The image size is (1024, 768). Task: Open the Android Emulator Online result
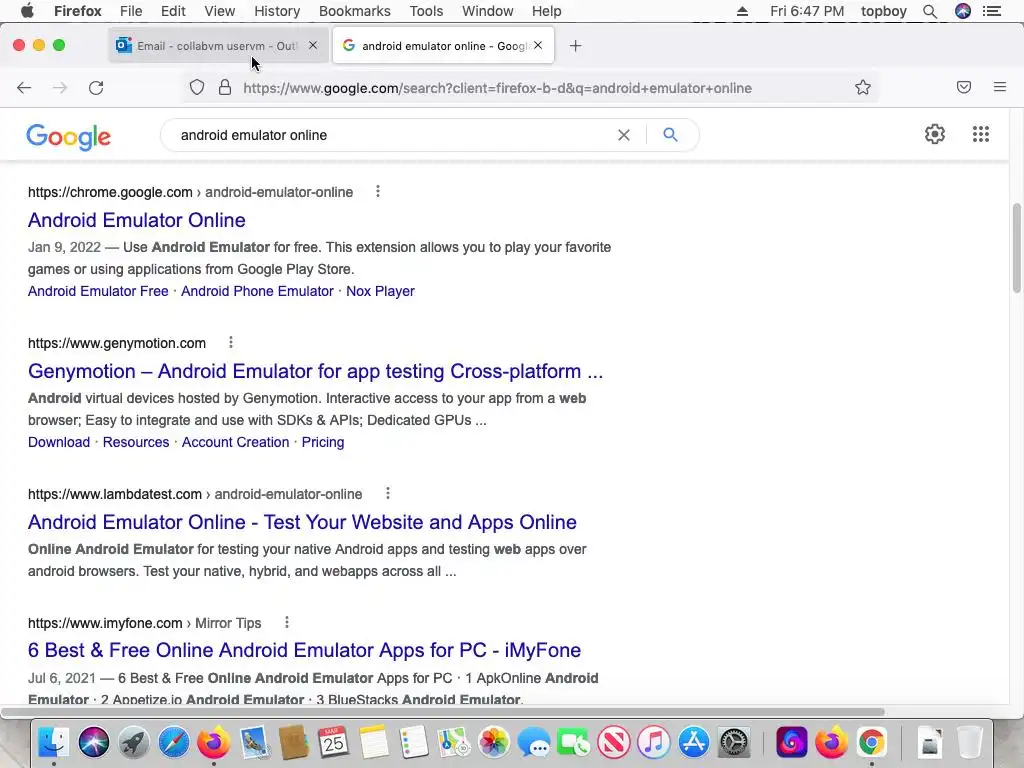pos(136,220)
